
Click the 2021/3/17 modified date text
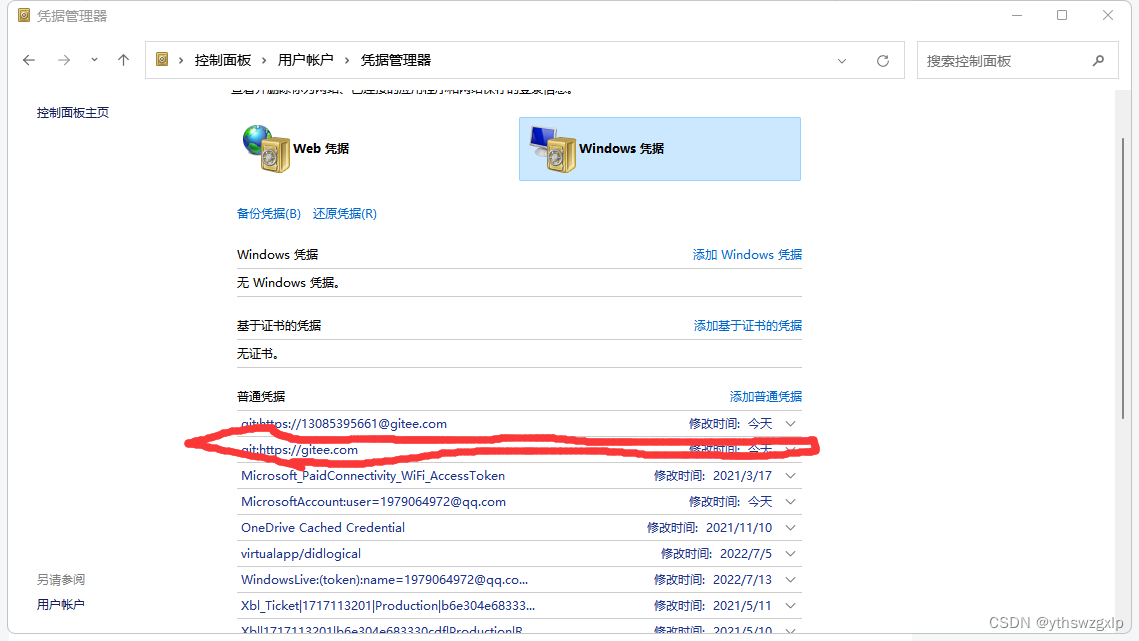742,476
